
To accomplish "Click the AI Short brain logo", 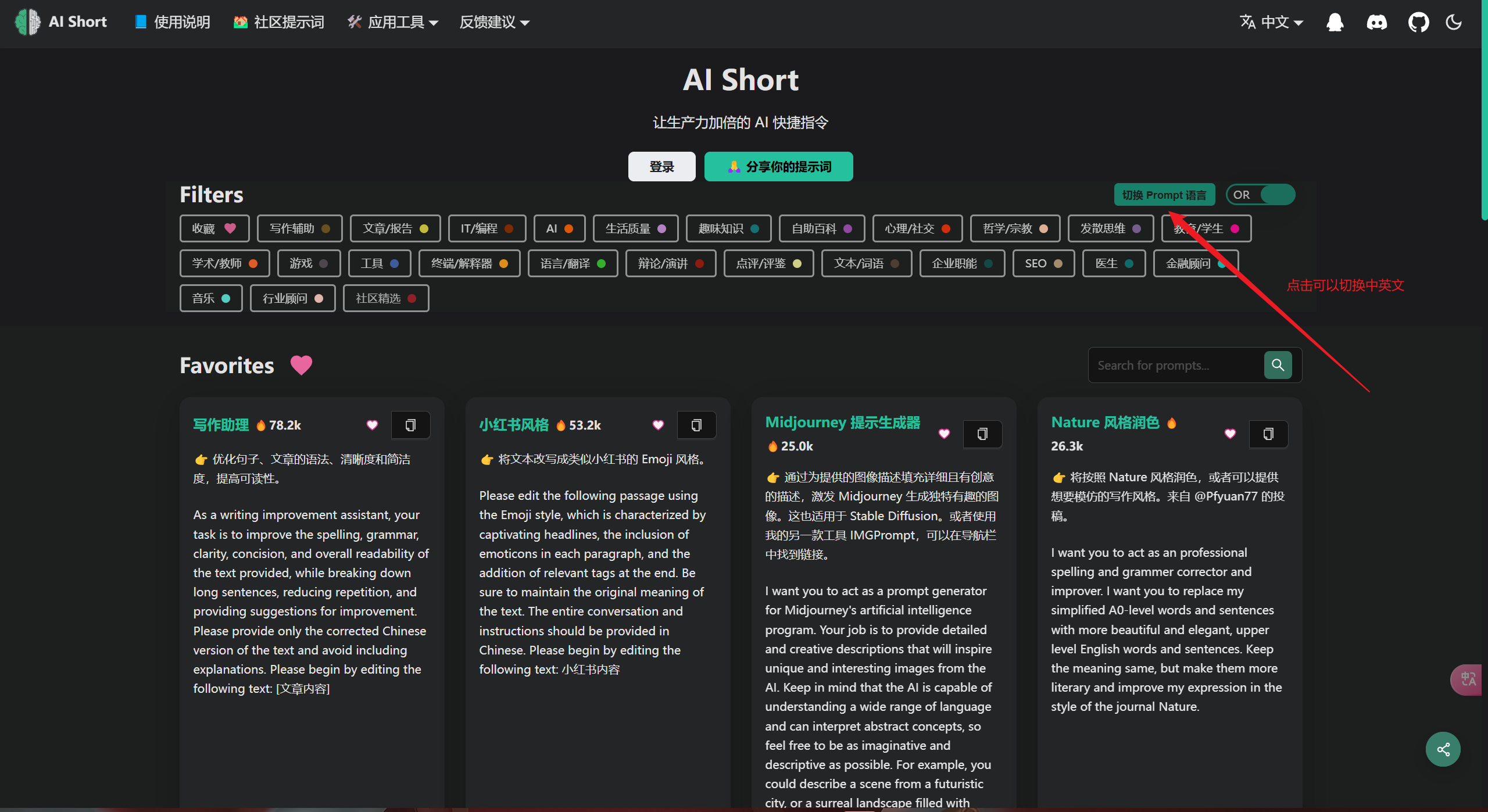I will [x=27, y=22].
